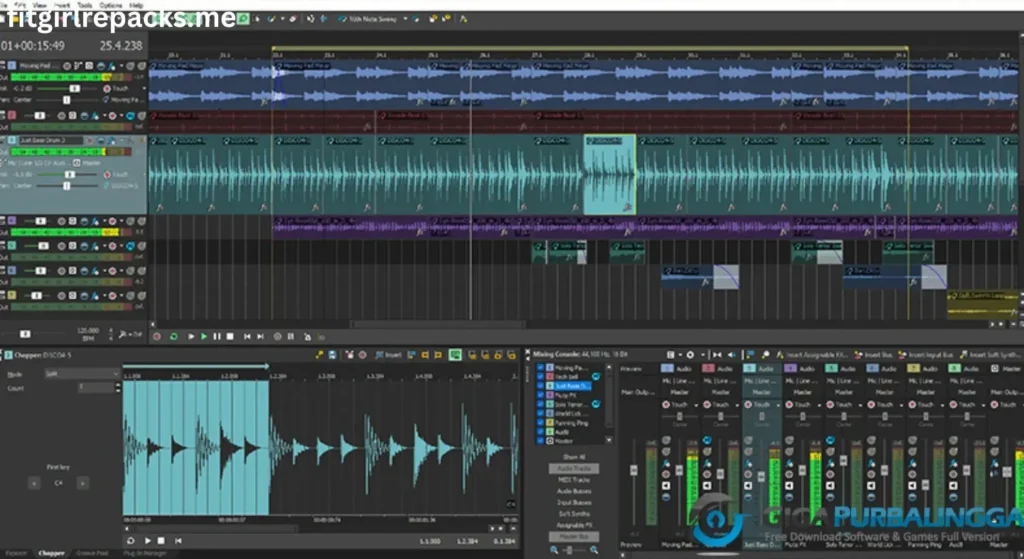Viewport: 1024px width, 559px height.
Task: Toggle the Assignable FX filter button
Action: 574,525
